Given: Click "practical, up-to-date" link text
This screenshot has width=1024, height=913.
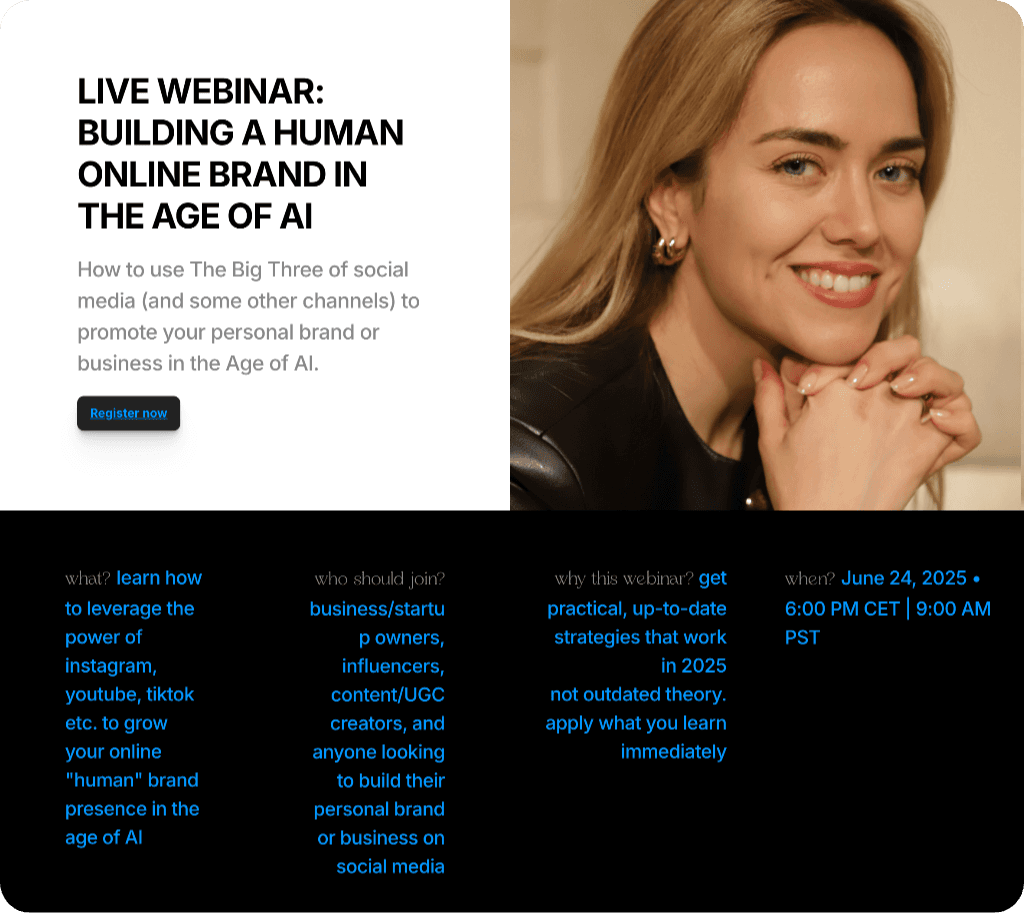Looking at the screenshot, I should click(637, 609).
